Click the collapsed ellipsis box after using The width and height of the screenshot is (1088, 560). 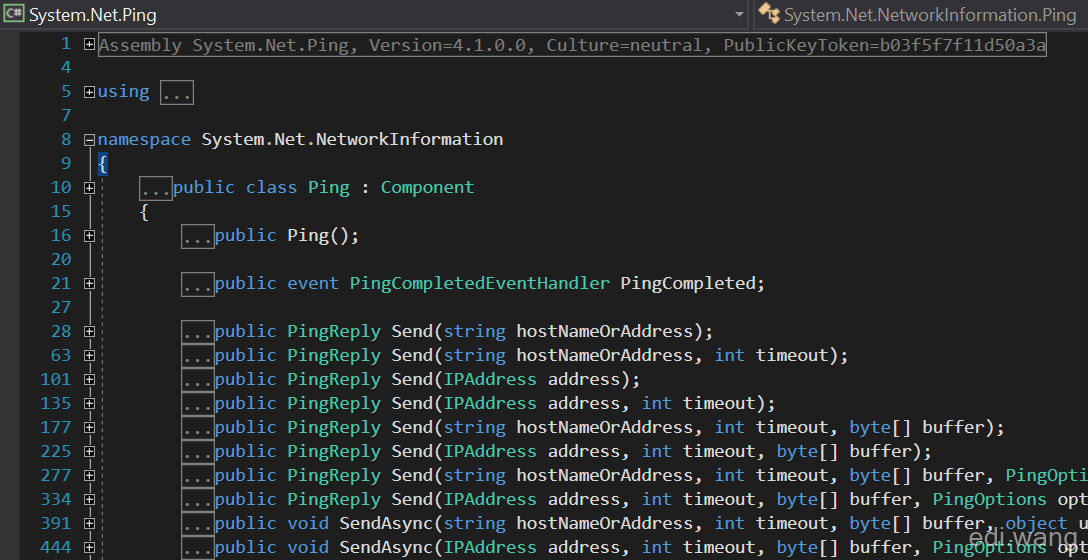[x=177, y=92]
